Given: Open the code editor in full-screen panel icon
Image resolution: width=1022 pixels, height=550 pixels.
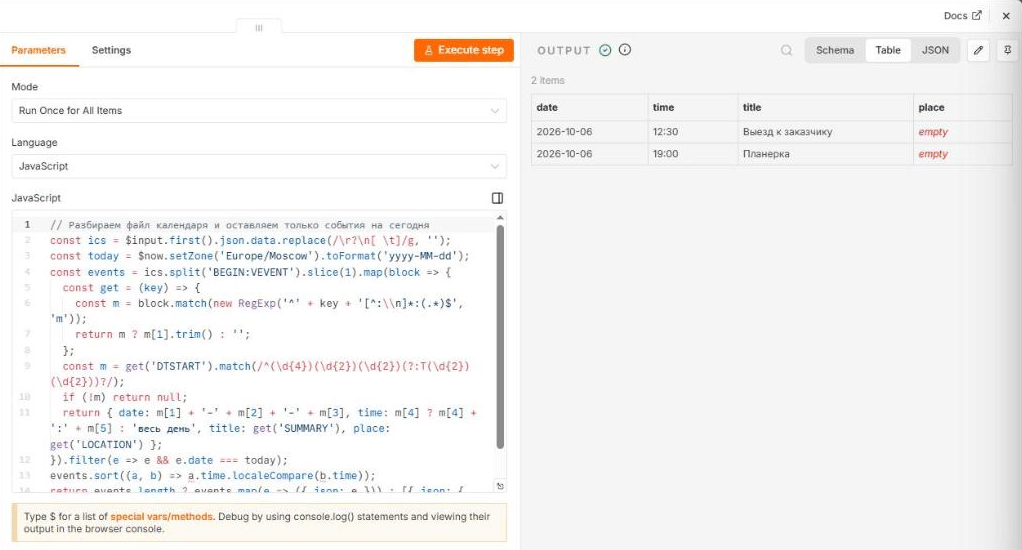Looking at the screenshot, I should [x=497, y=198].
